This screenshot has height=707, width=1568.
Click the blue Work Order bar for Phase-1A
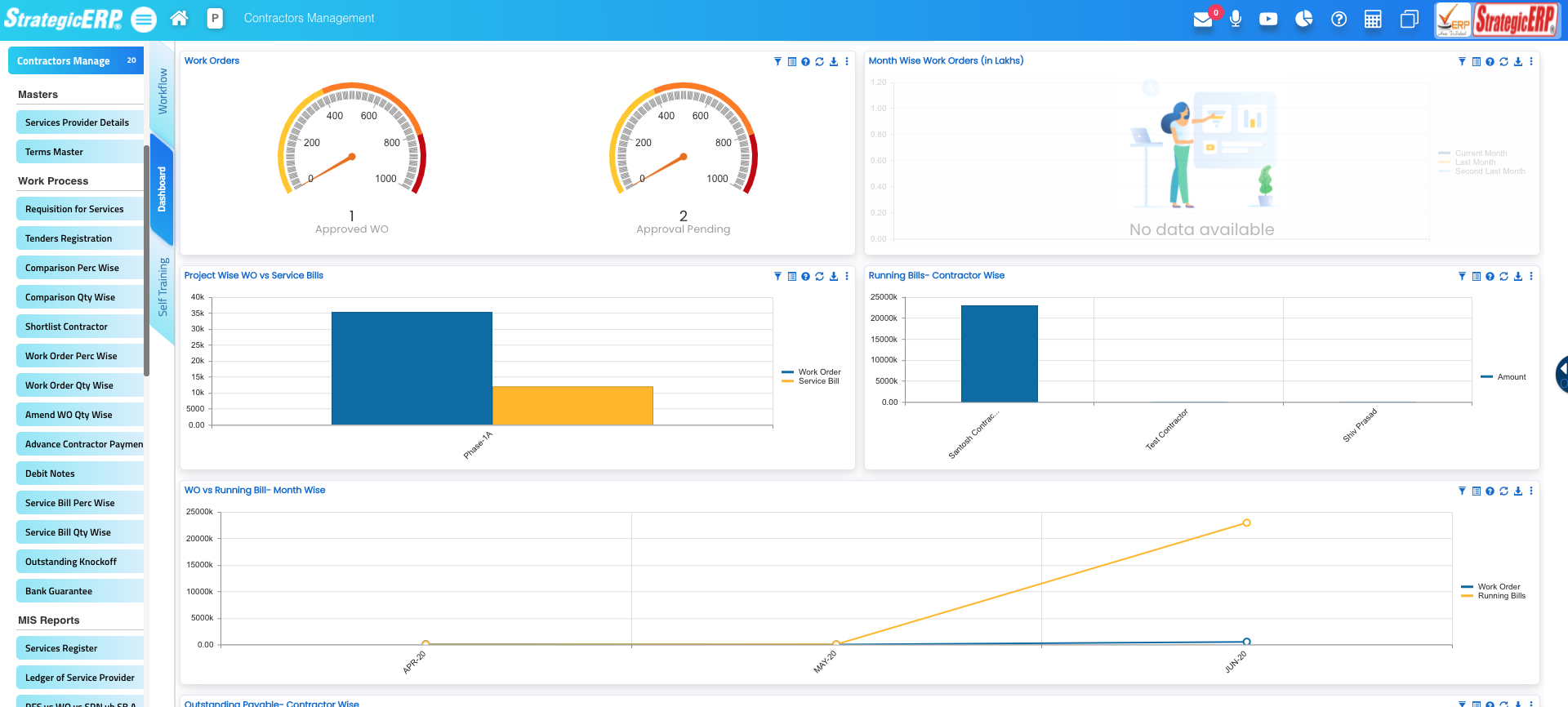pyautogui.click(x=412, y=368)
